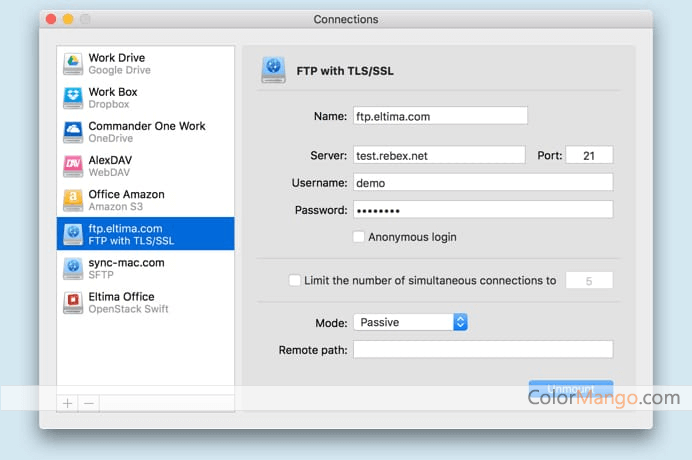Click the Google Drive icon for Work Drive
This screenshot has width=692, height=460.
73,64
